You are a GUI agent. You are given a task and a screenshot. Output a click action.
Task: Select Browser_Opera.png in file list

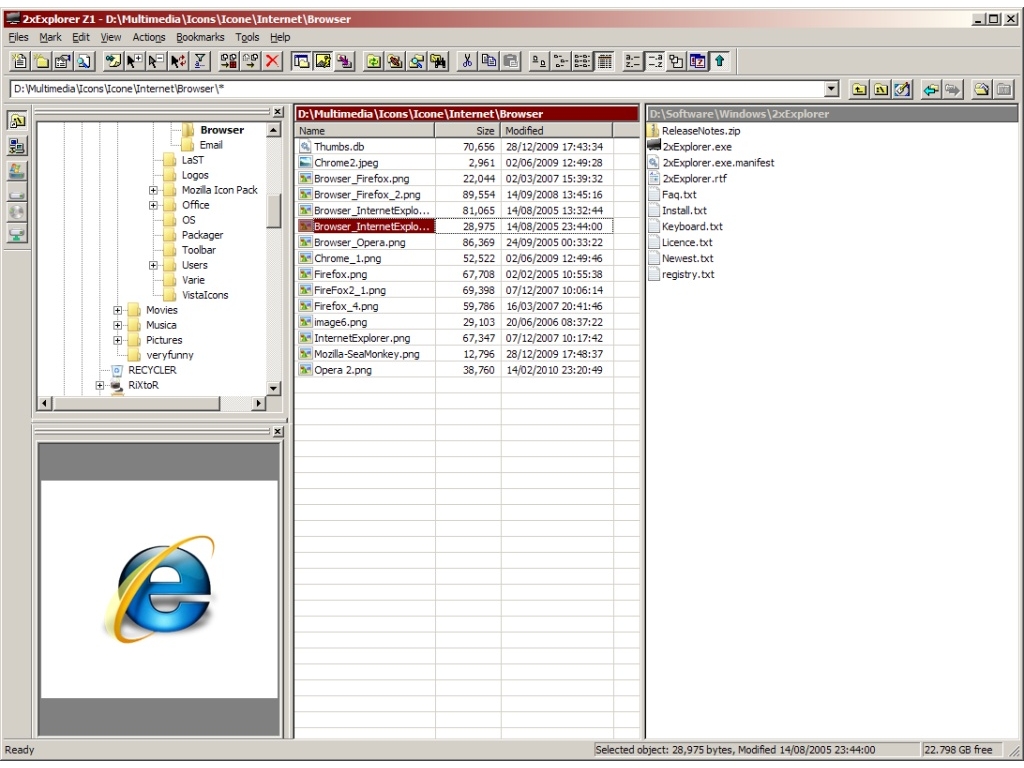(359, 242)
